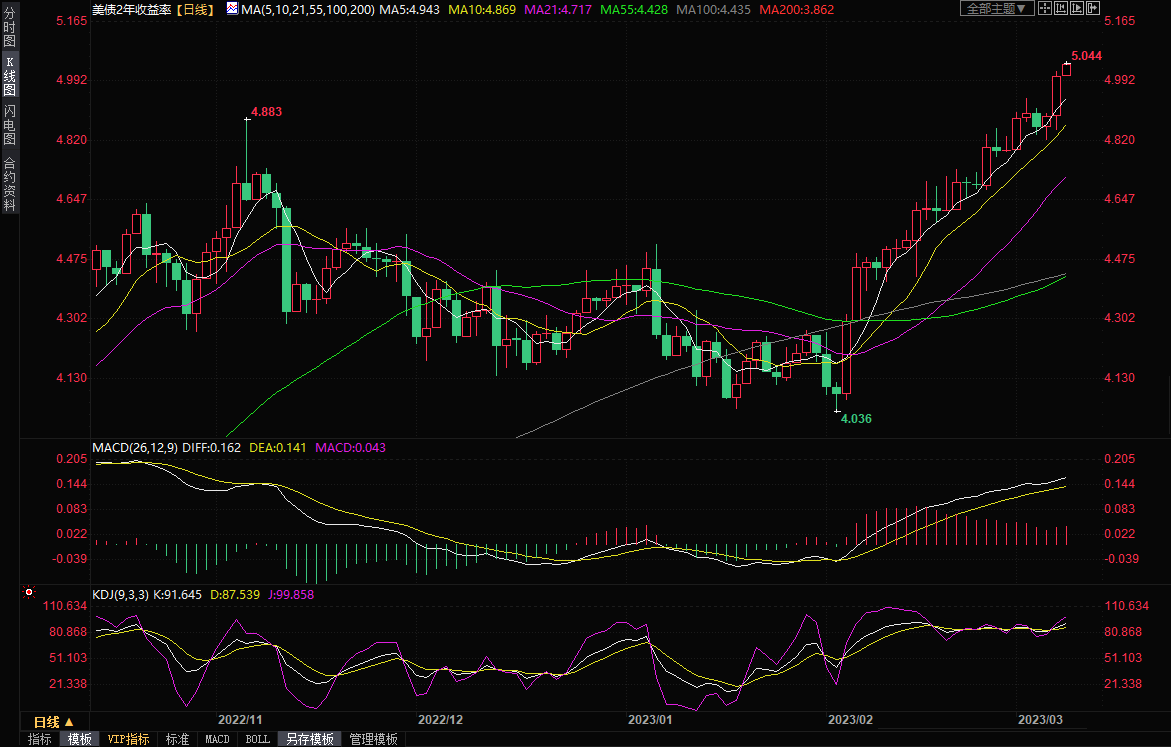This screenshot has width=1171, height=747.
Task: Click the jump-to-start chart icon
Action: tap(1060, 8)
